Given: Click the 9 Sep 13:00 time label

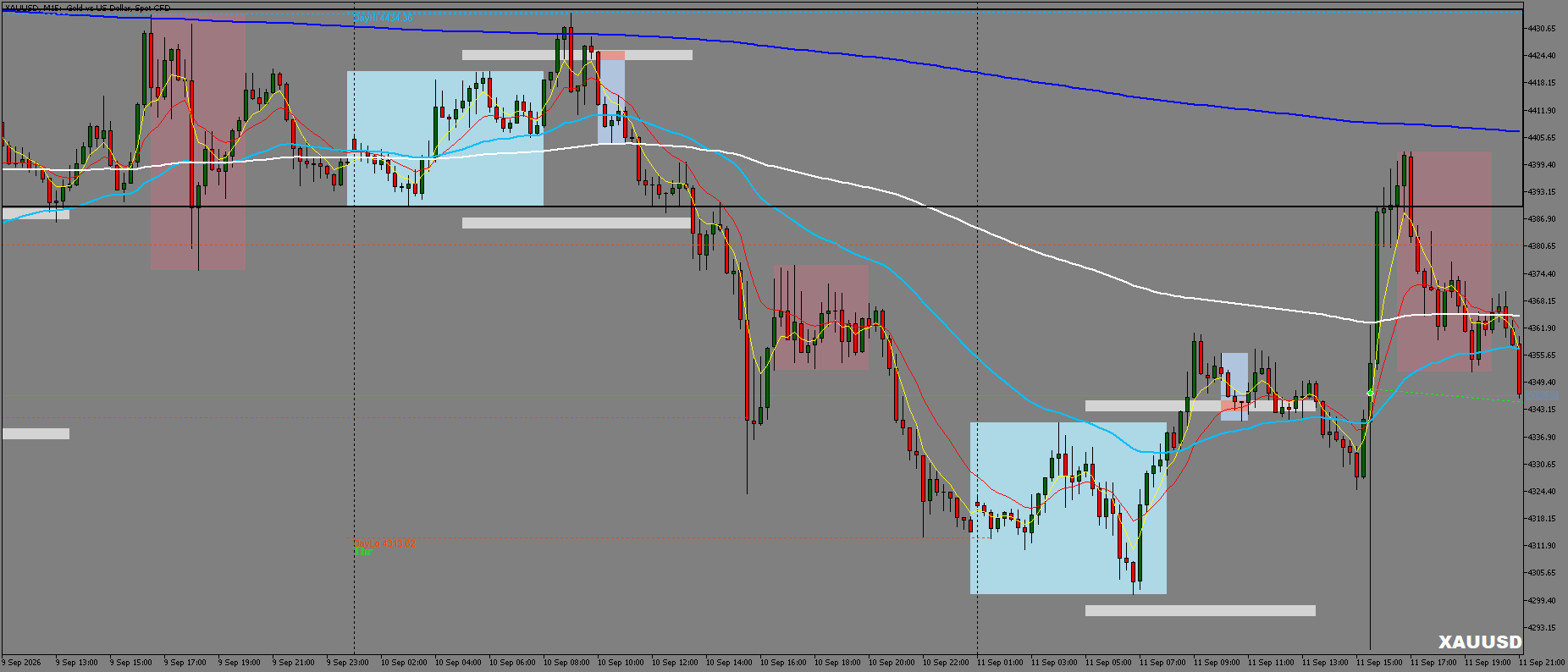Looking at the screenshot, I should coord(77,663).
